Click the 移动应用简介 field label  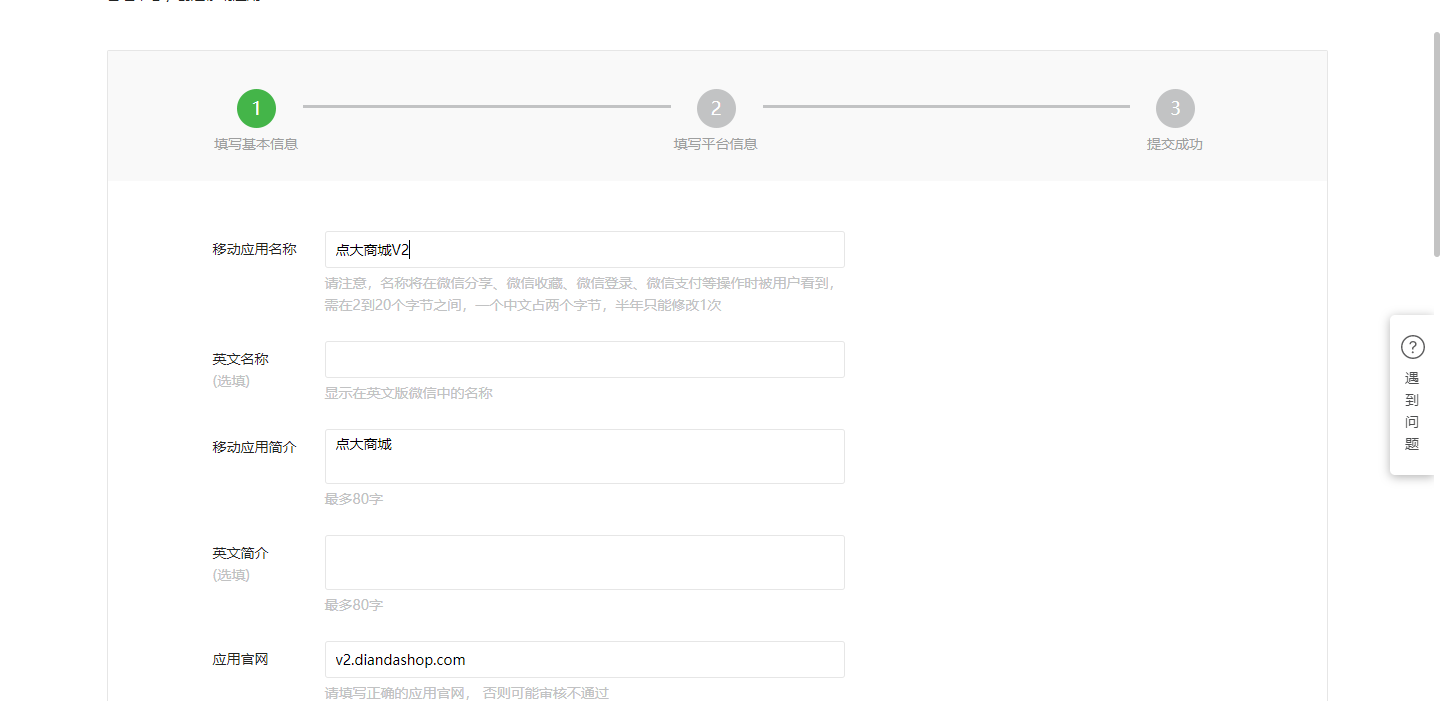[x=254, y=447]
